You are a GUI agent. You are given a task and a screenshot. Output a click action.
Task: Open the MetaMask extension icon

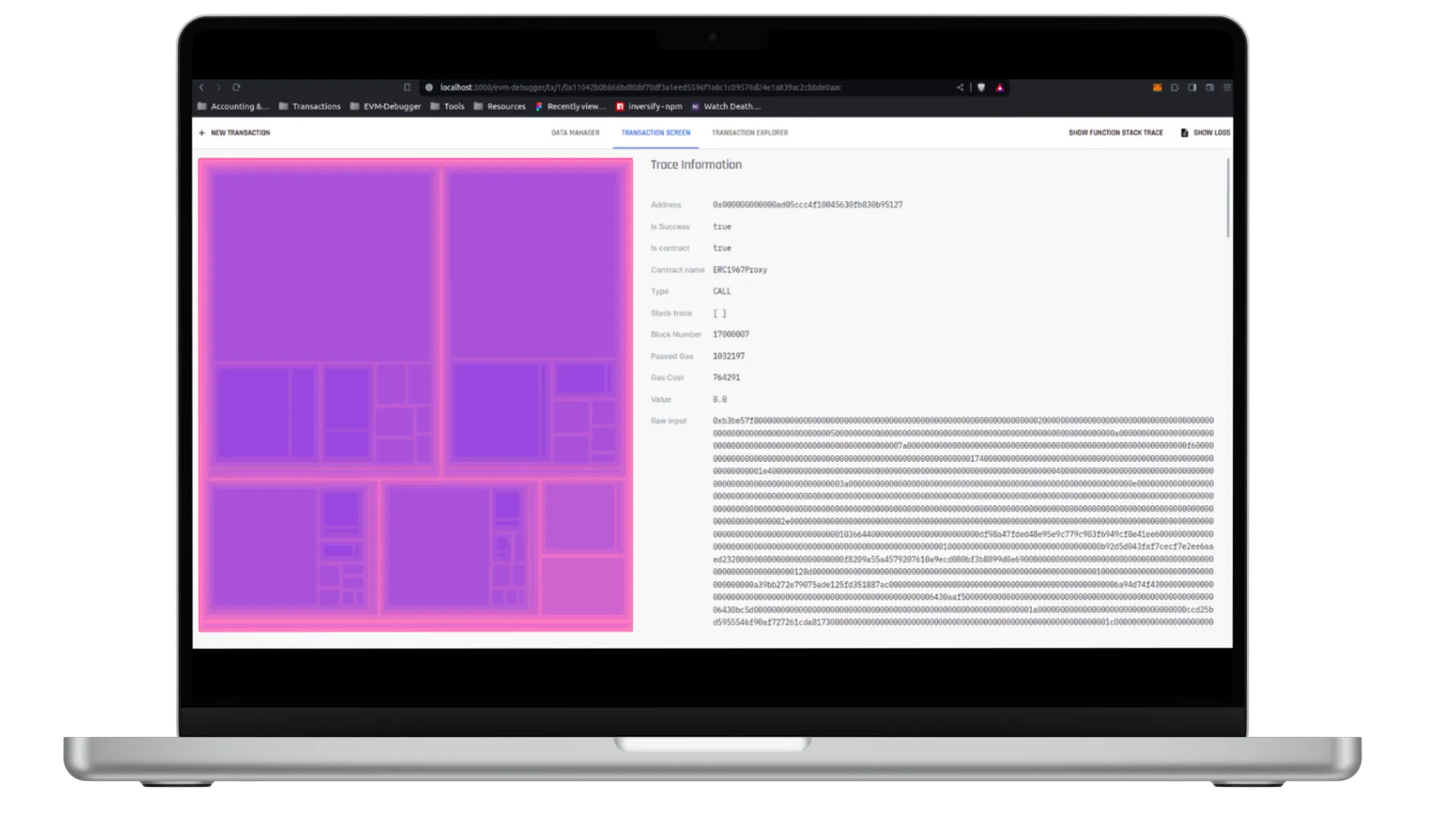[1156, 87]
